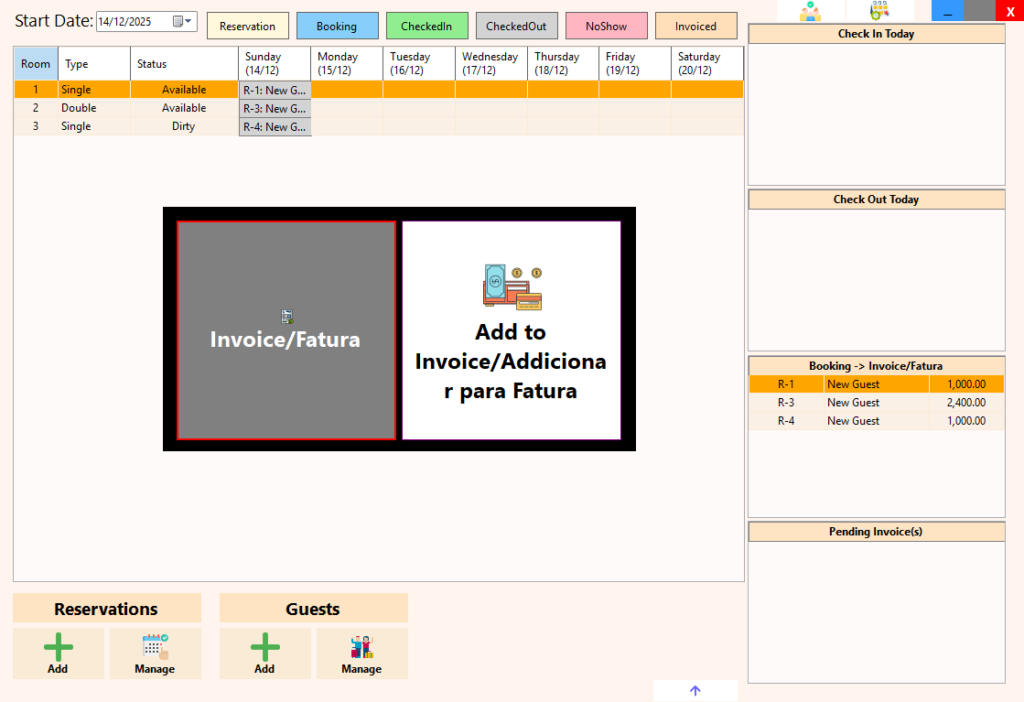Click the Start Date text field
This screenshot has width=1024, height=702.
tap(132, 21)
